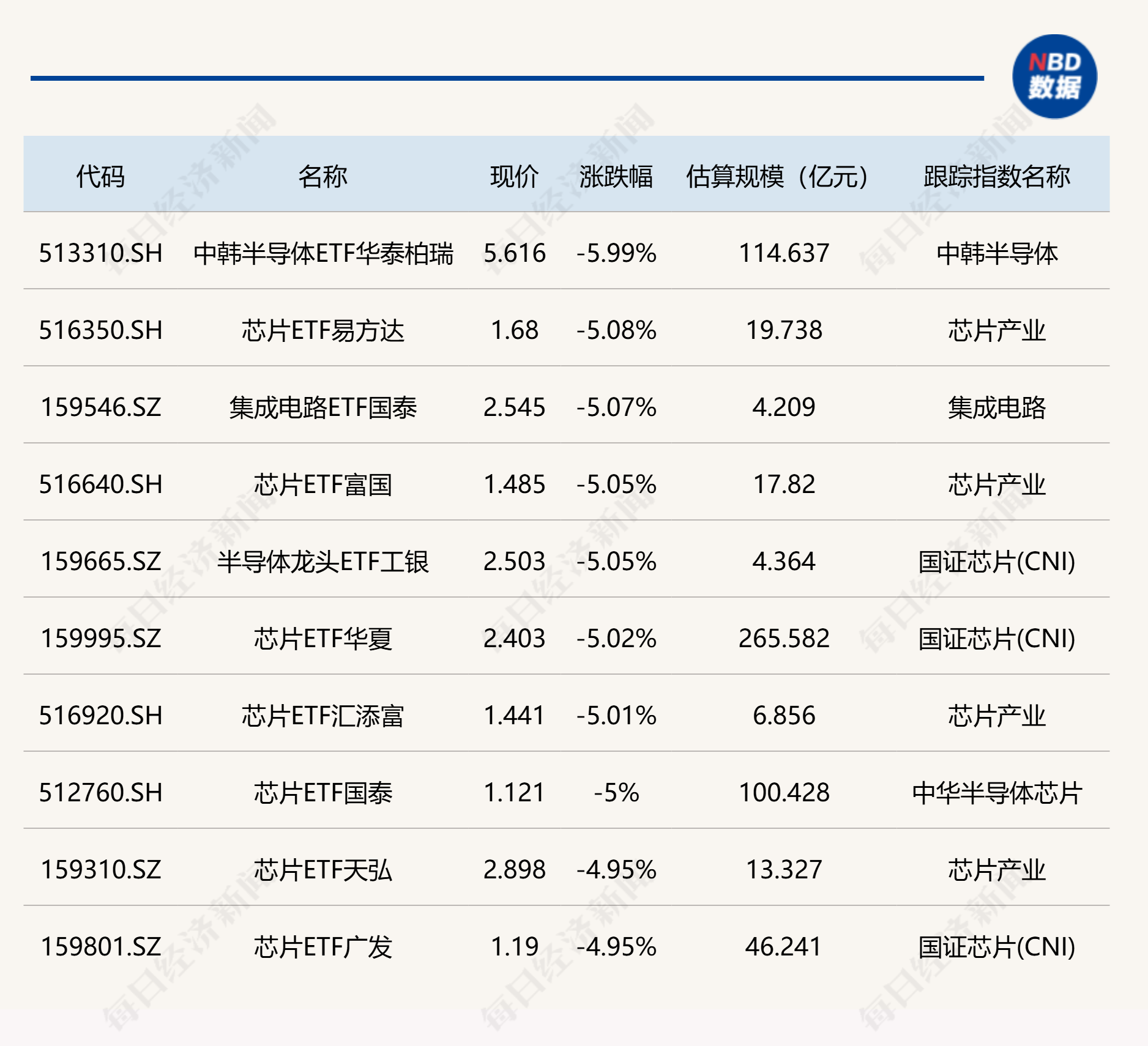Click 中韩半导体ETF华泰柏瑞 name cell
1148x1046 pixels.
(323, 253)
